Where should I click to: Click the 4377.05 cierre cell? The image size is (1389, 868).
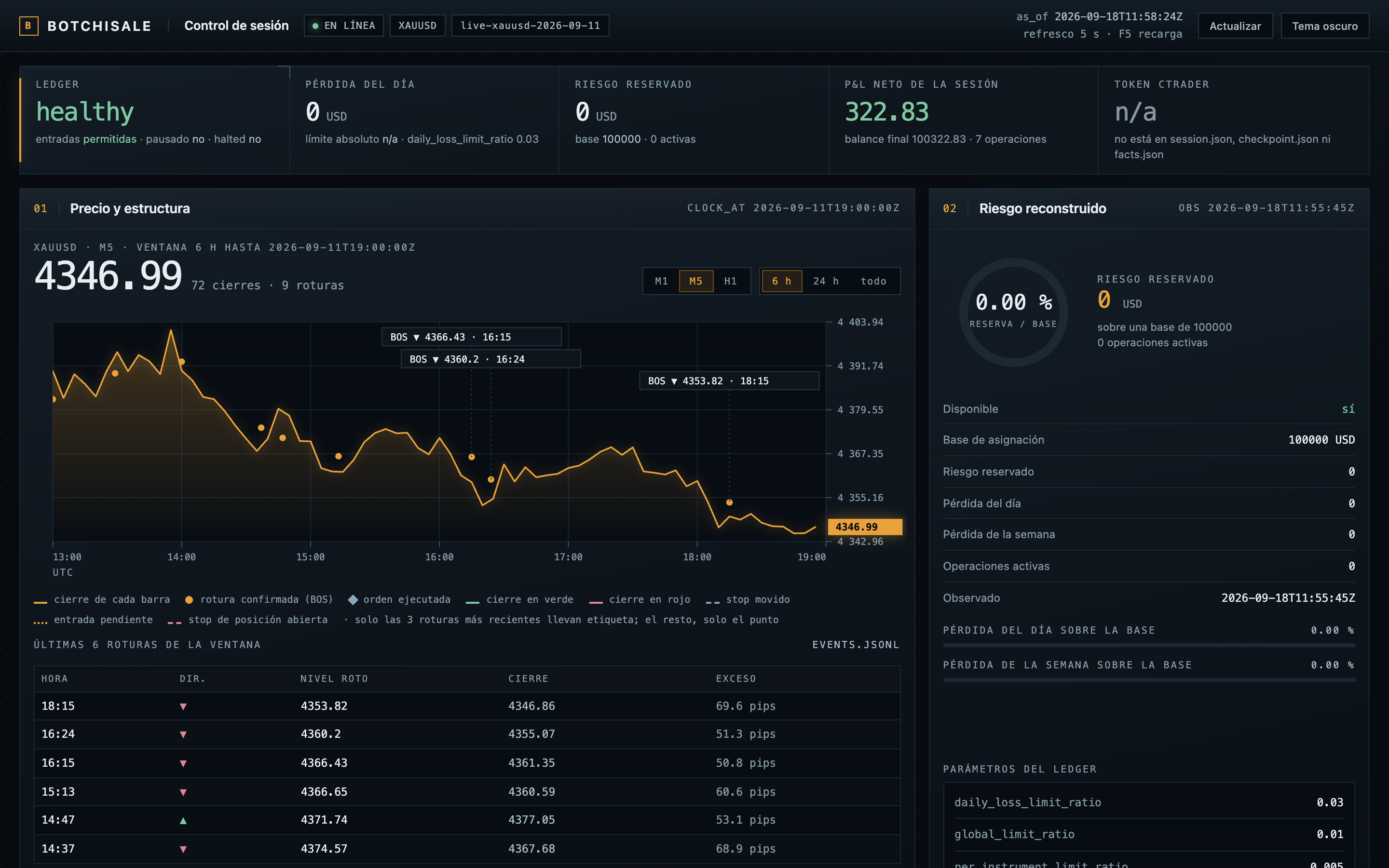click(531, 820)
